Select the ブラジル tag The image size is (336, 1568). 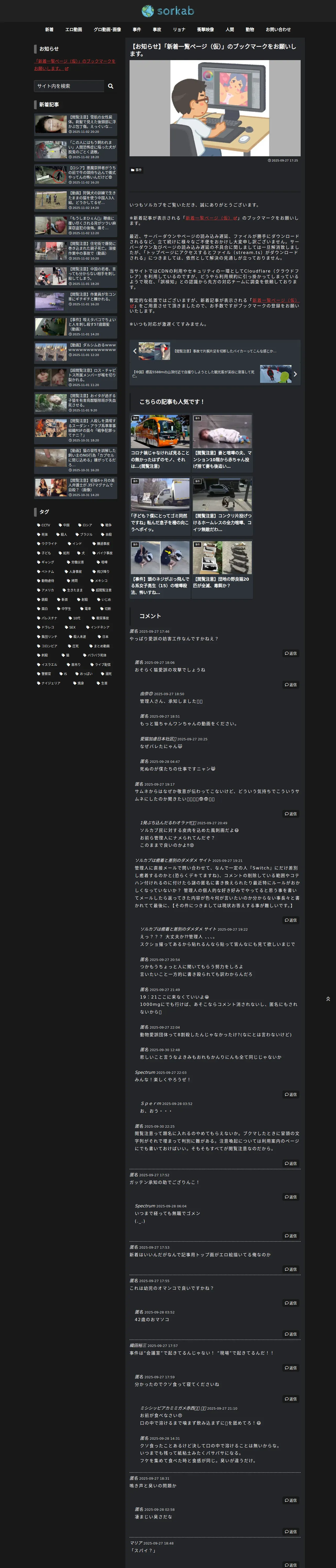pos(84,534)
